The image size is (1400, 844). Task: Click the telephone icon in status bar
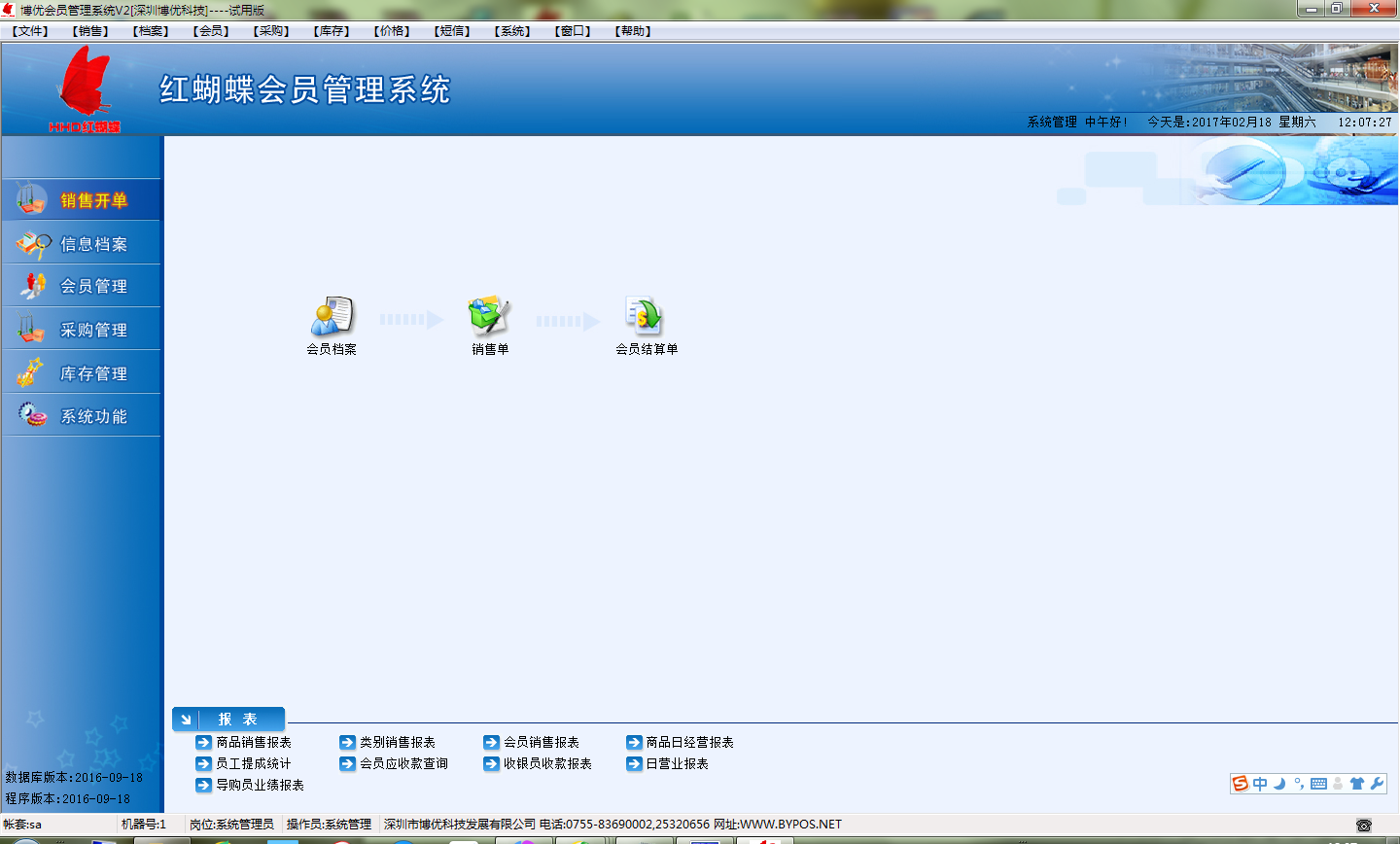(1364, 825)
